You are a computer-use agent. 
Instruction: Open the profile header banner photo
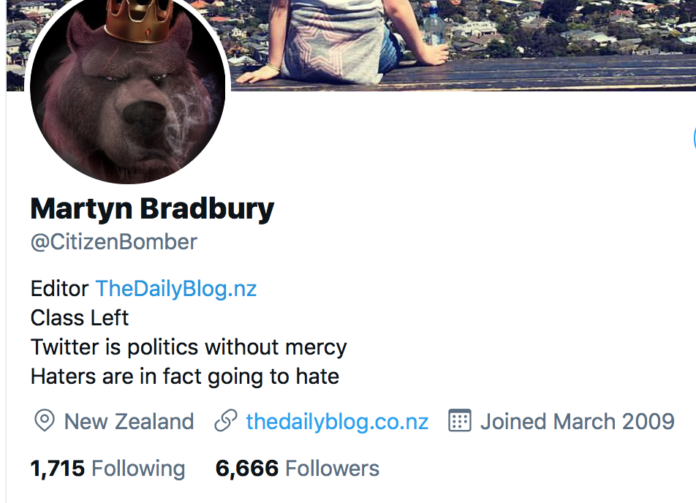tap(462, 44)
